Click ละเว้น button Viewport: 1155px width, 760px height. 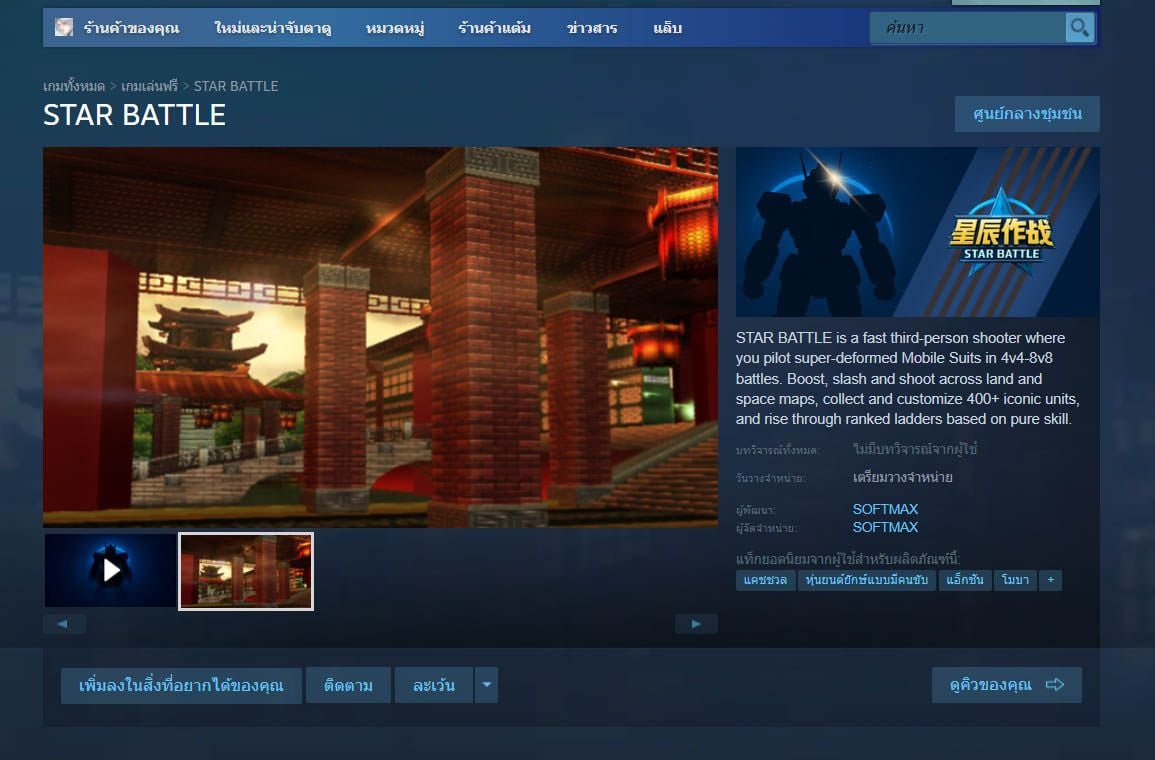[433, 686]
